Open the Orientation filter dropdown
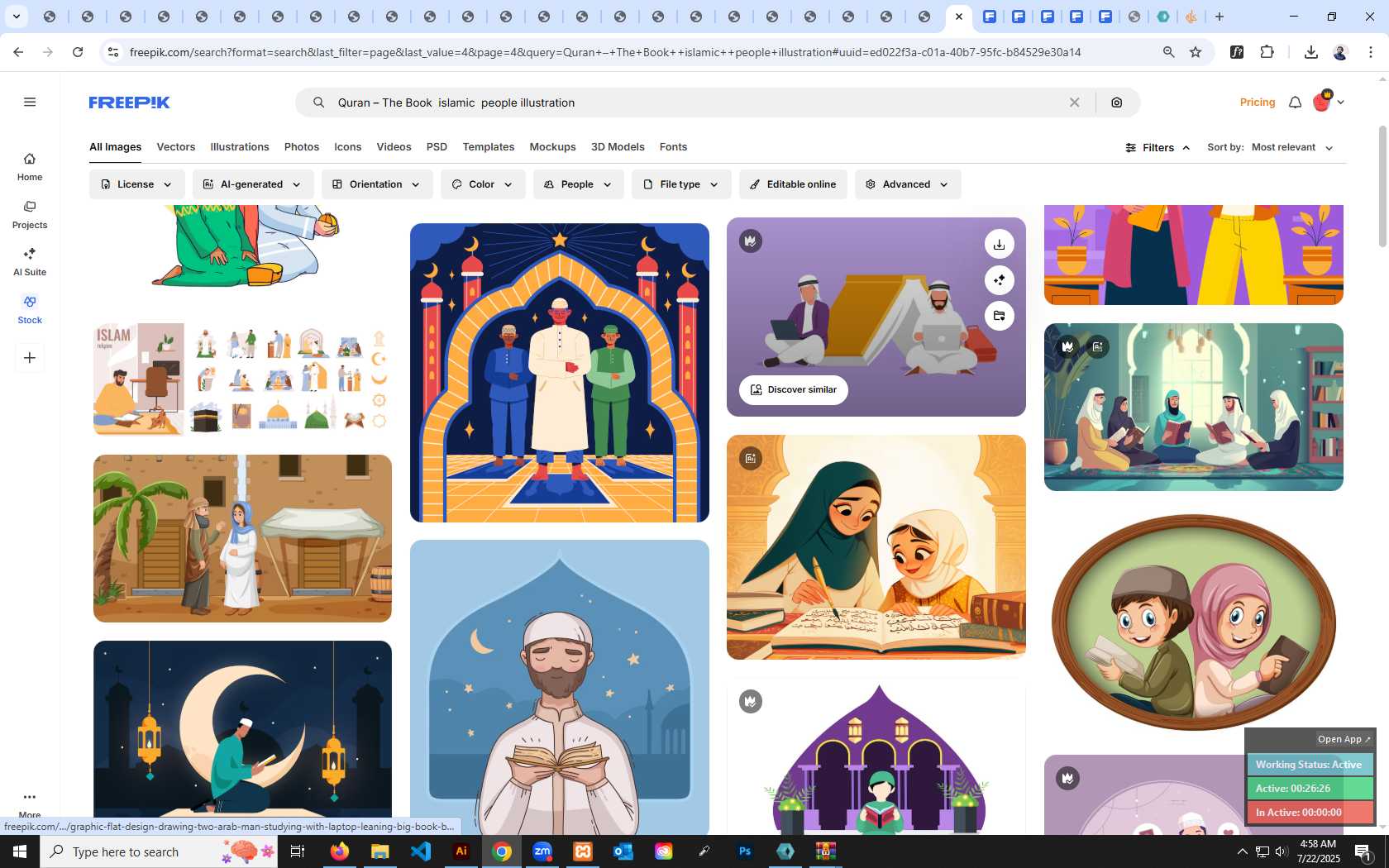The height and width of the screenshot is (868, 1389). pos(377,184)
